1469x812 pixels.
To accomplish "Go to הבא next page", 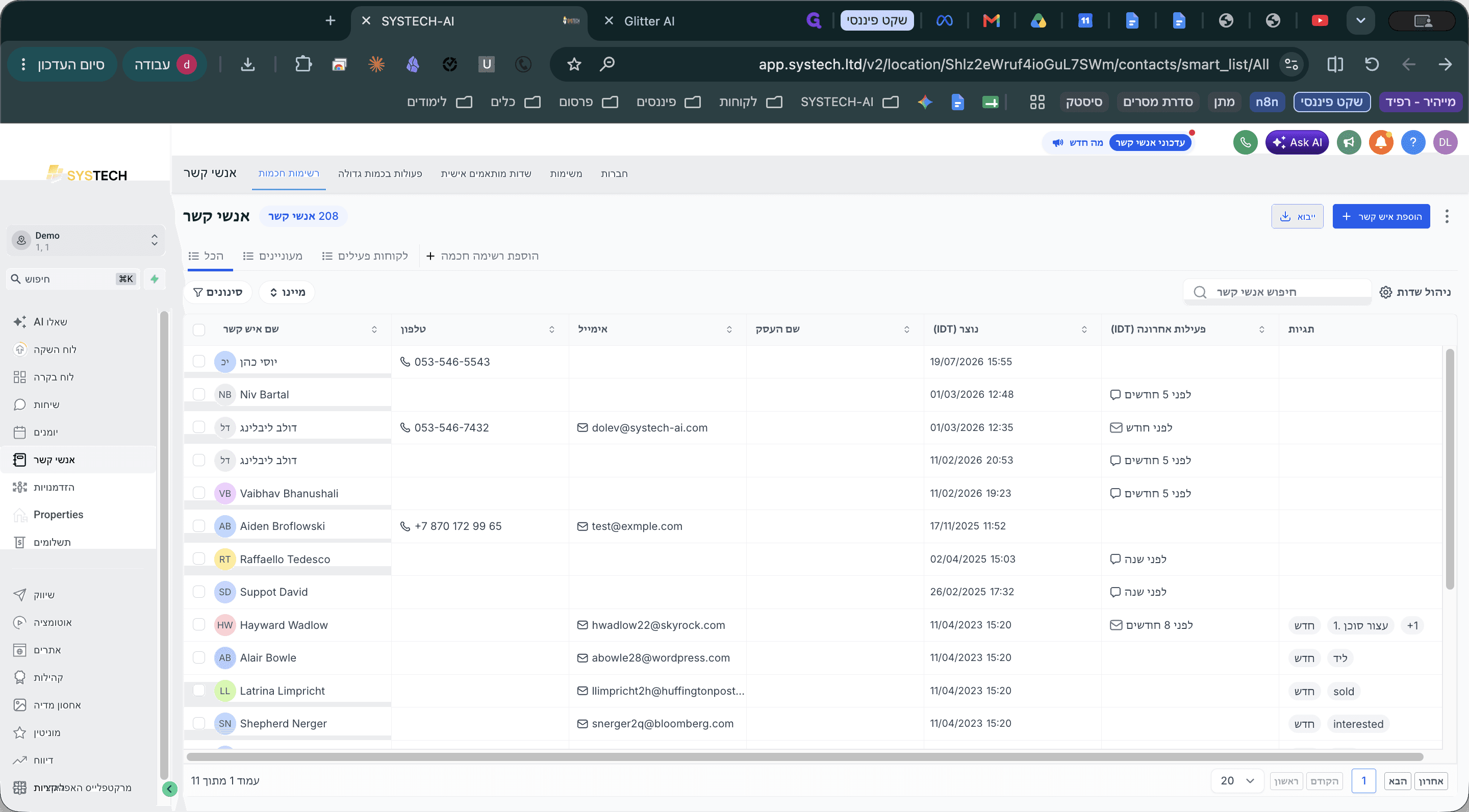I will (1397, 781).
